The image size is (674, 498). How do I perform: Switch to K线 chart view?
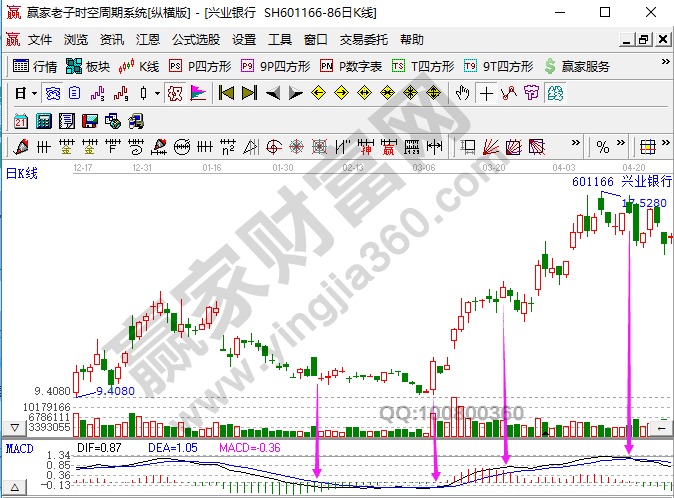pyautogui.click(x=138, y=67)
